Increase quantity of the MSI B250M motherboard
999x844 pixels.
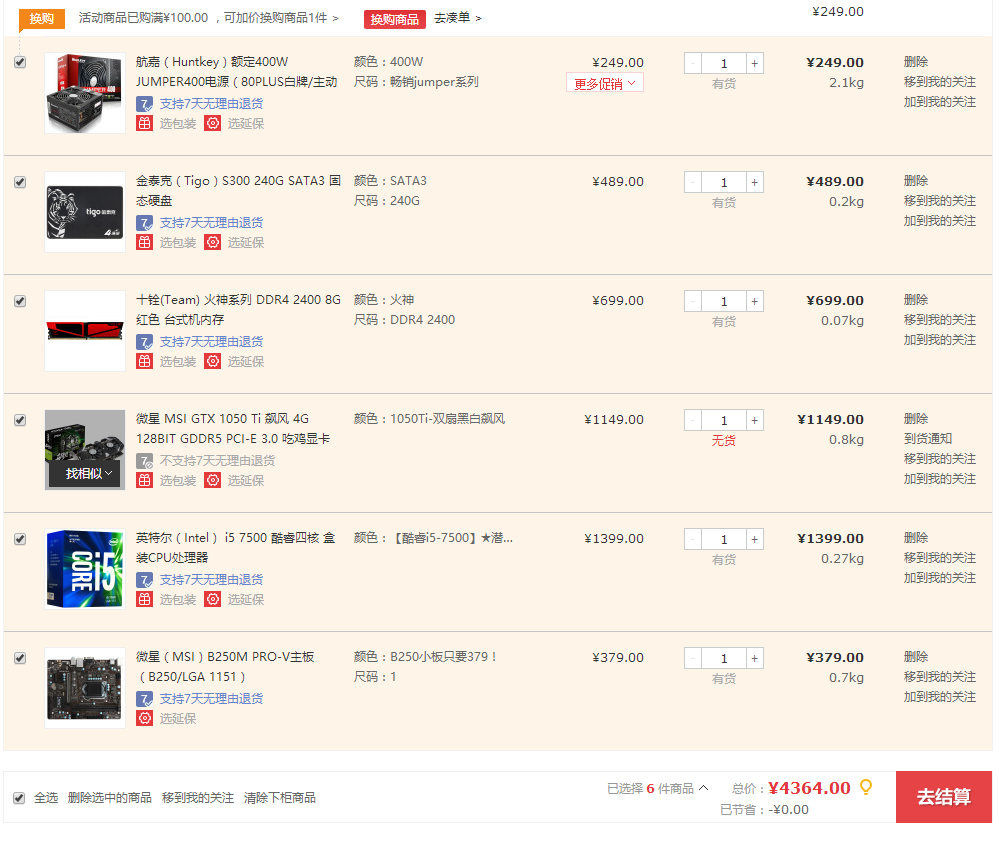[x=754, y=658]
